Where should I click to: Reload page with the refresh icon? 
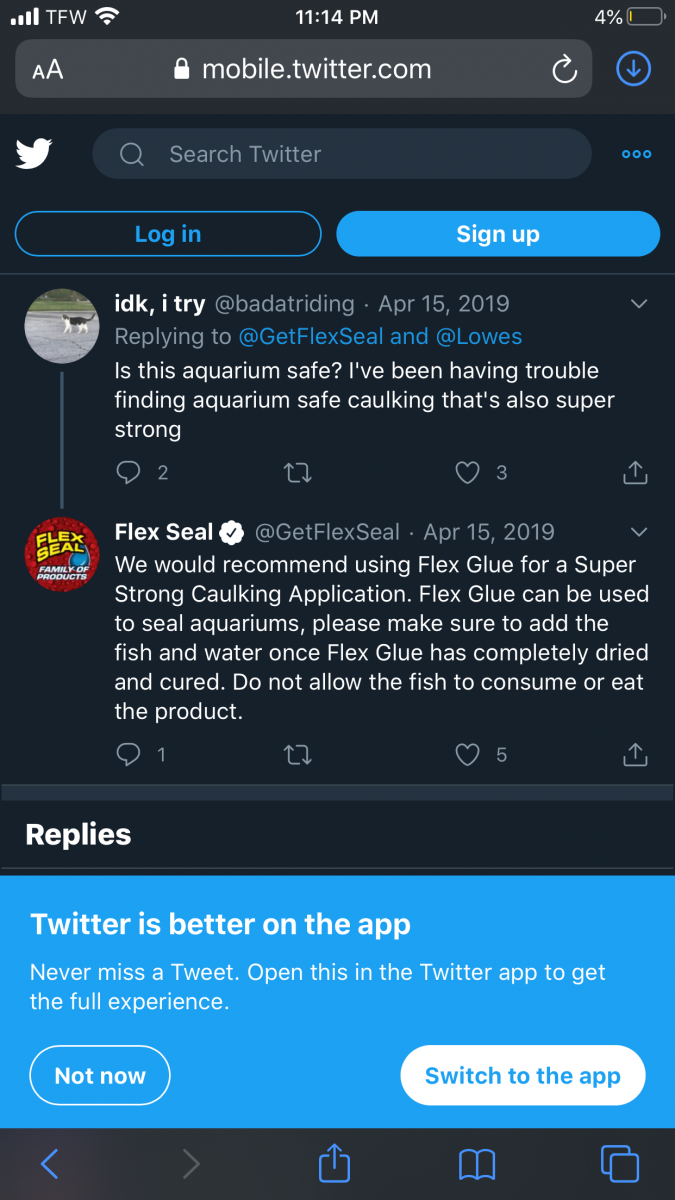pos(564,69)
